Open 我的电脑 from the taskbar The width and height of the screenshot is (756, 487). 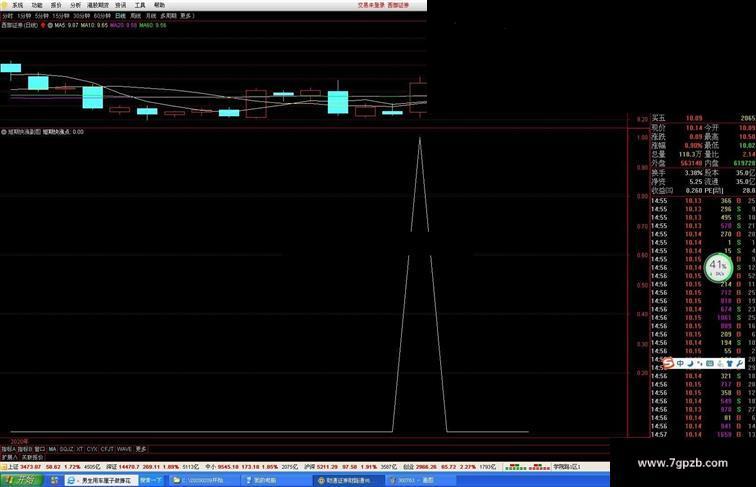click(276, 480)
